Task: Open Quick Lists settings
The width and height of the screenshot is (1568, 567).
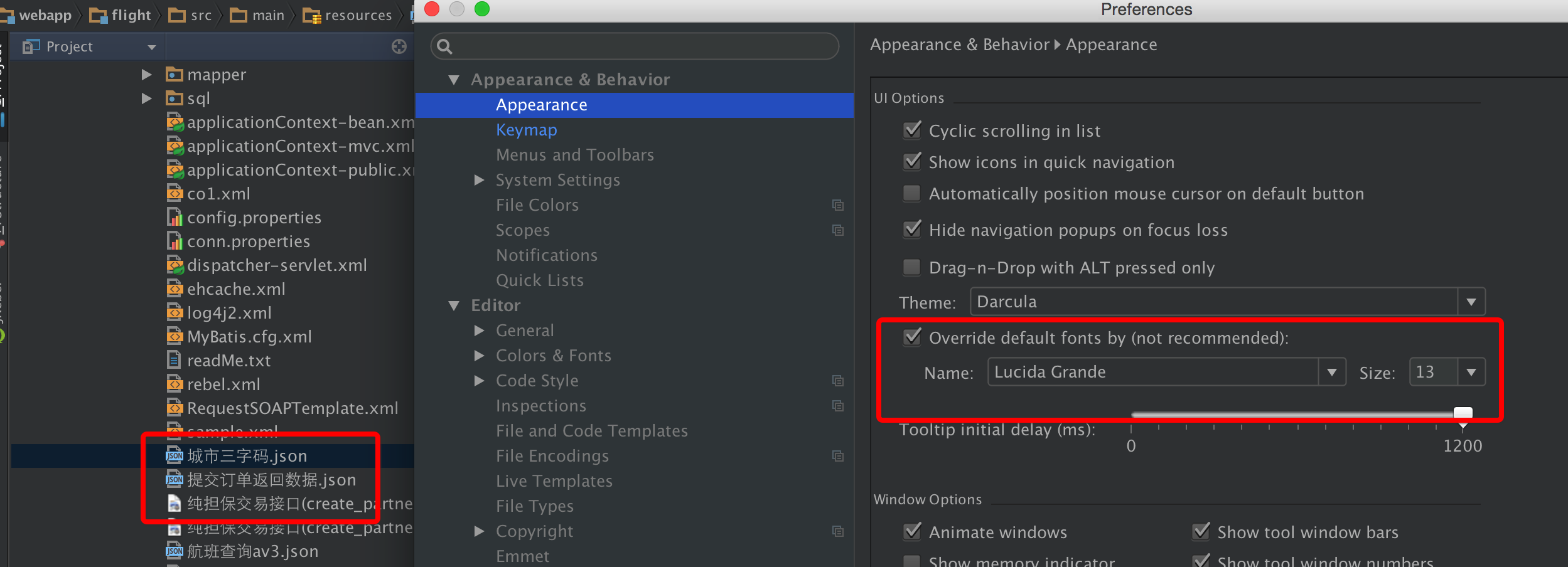Action: [540, 280]
